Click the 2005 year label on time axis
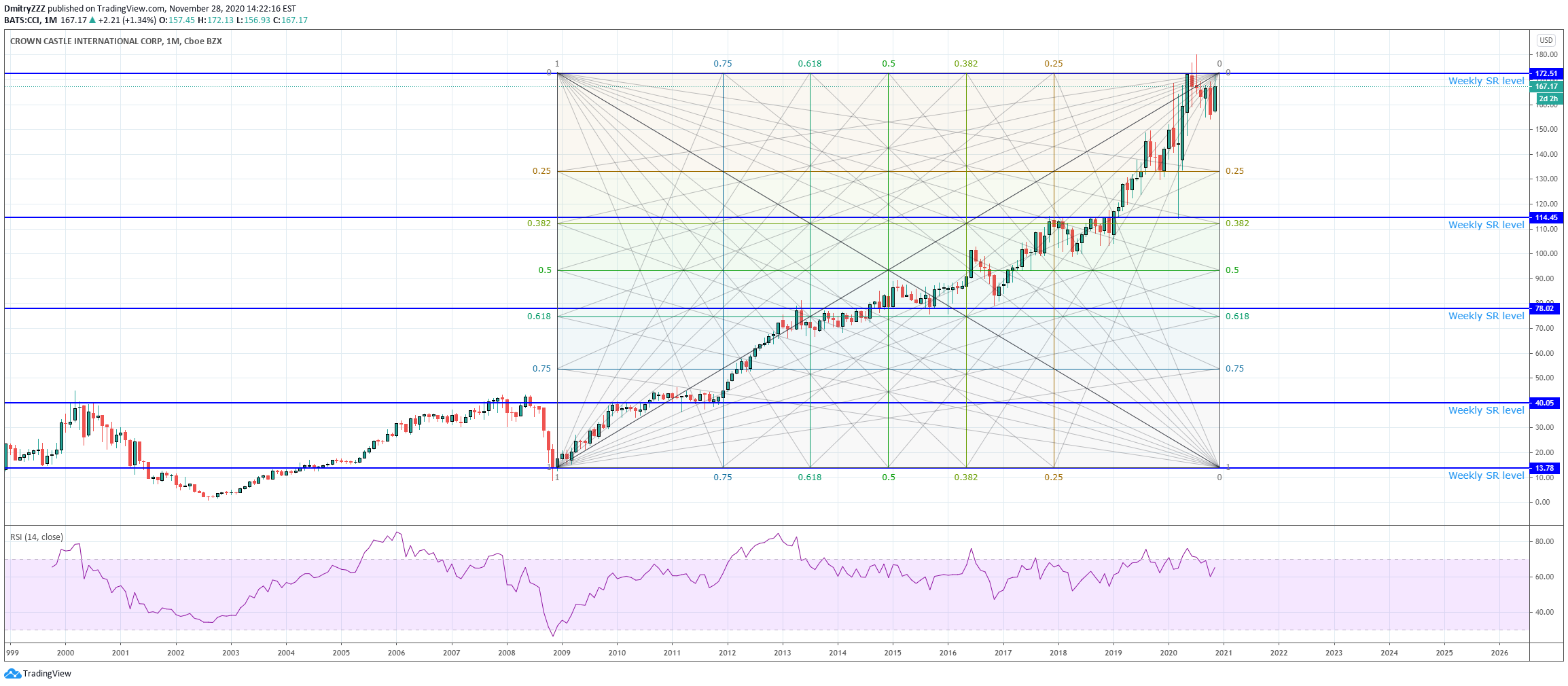The height and width of the screenshot is (686, 1568). click(x=341, y=653)
